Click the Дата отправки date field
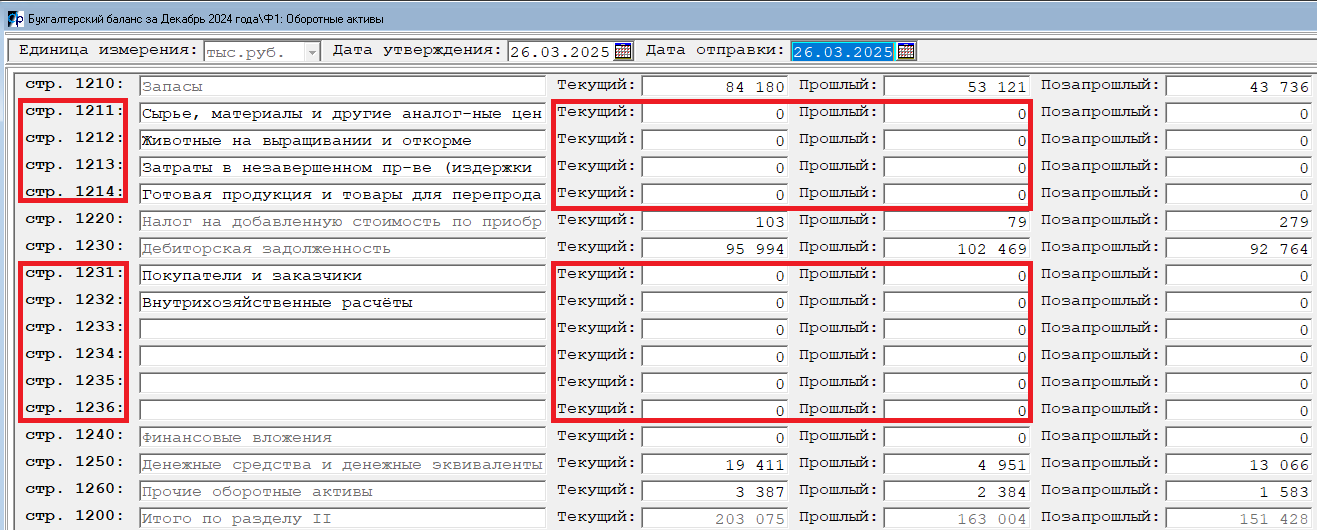 842,52
